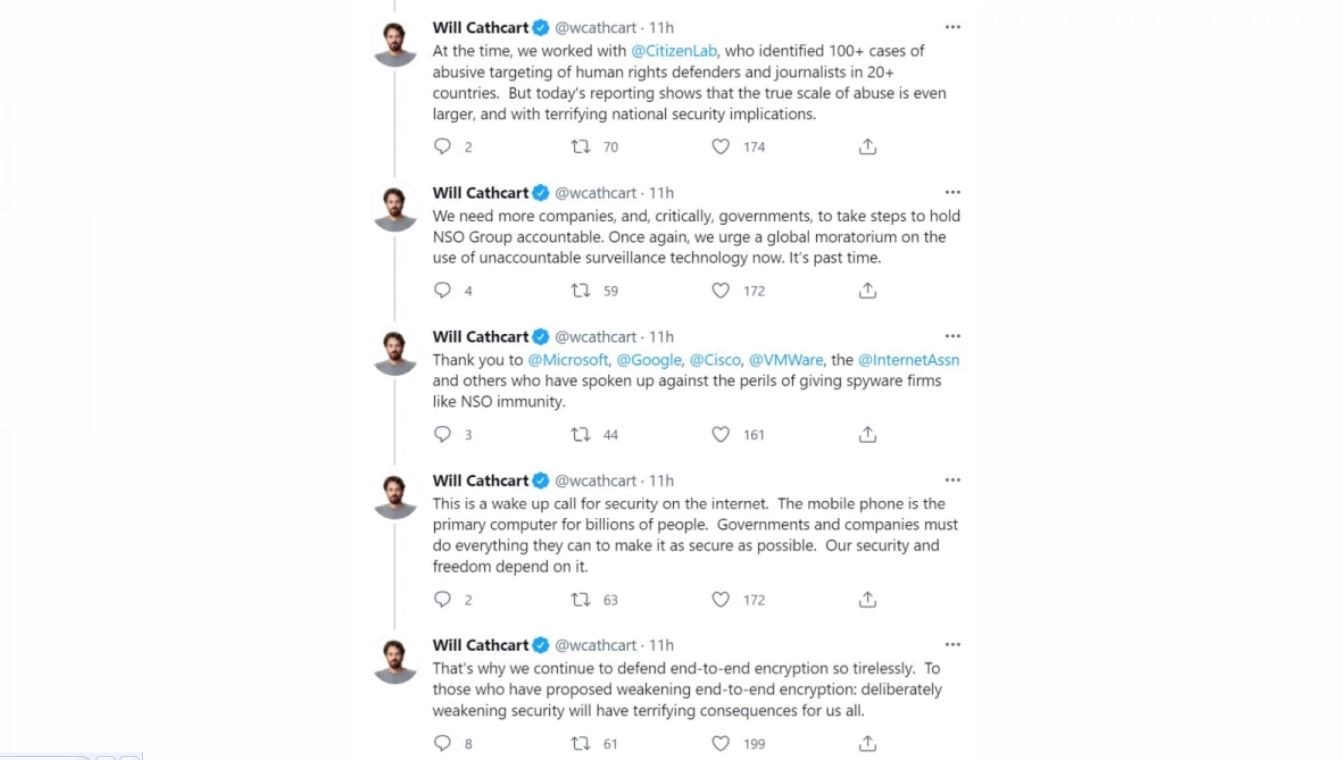
Task: Open the more options menu on the CitizenLab tweet
Action: [x=953, y=27]
